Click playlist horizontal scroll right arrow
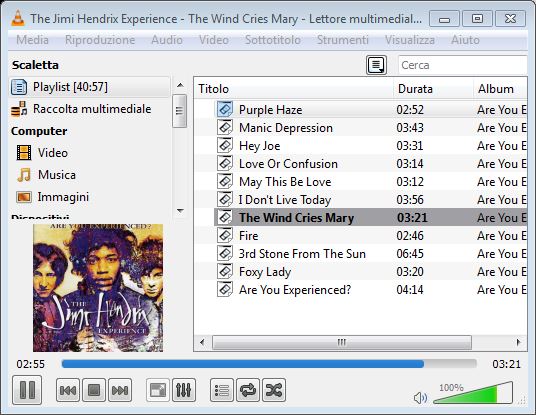Image resolution: width=536 pixels, height=415 pixels. (519, 342)
